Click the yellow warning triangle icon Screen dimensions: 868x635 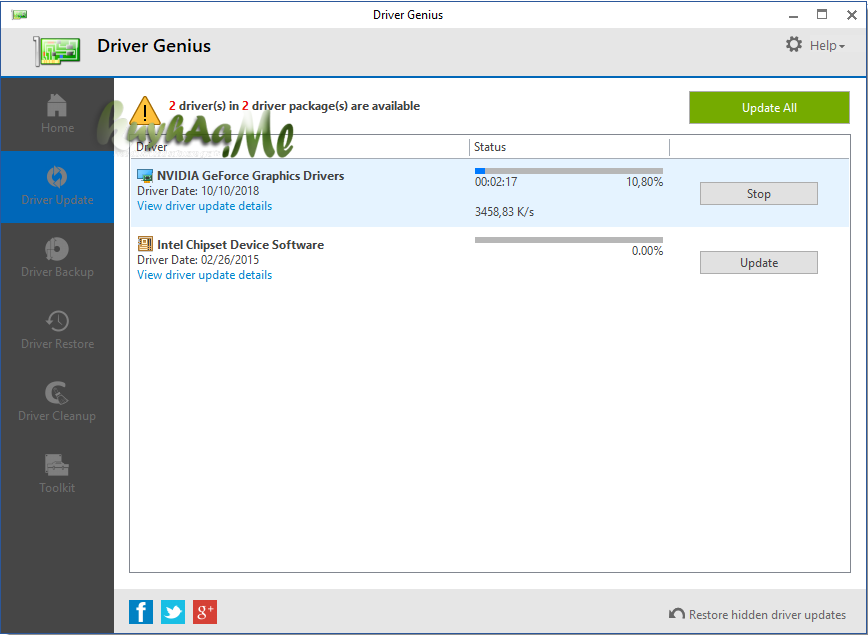pos(145,111)
